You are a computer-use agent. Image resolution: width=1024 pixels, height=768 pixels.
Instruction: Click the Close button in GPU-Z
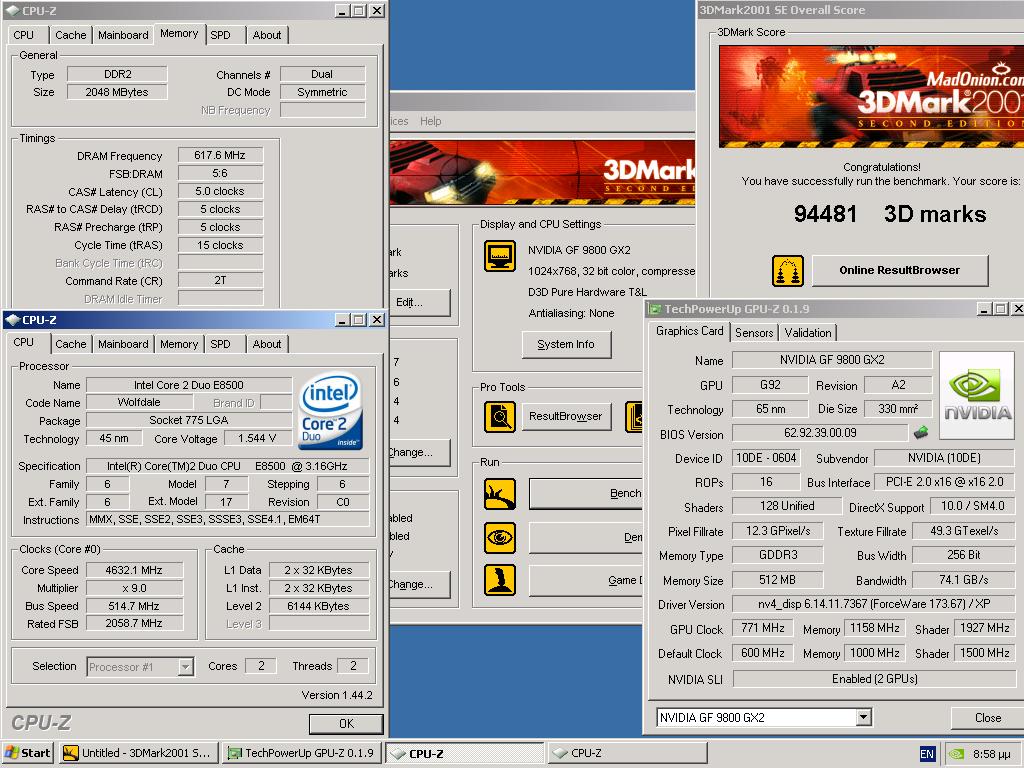pyautogui.click(x=987, y=718)
